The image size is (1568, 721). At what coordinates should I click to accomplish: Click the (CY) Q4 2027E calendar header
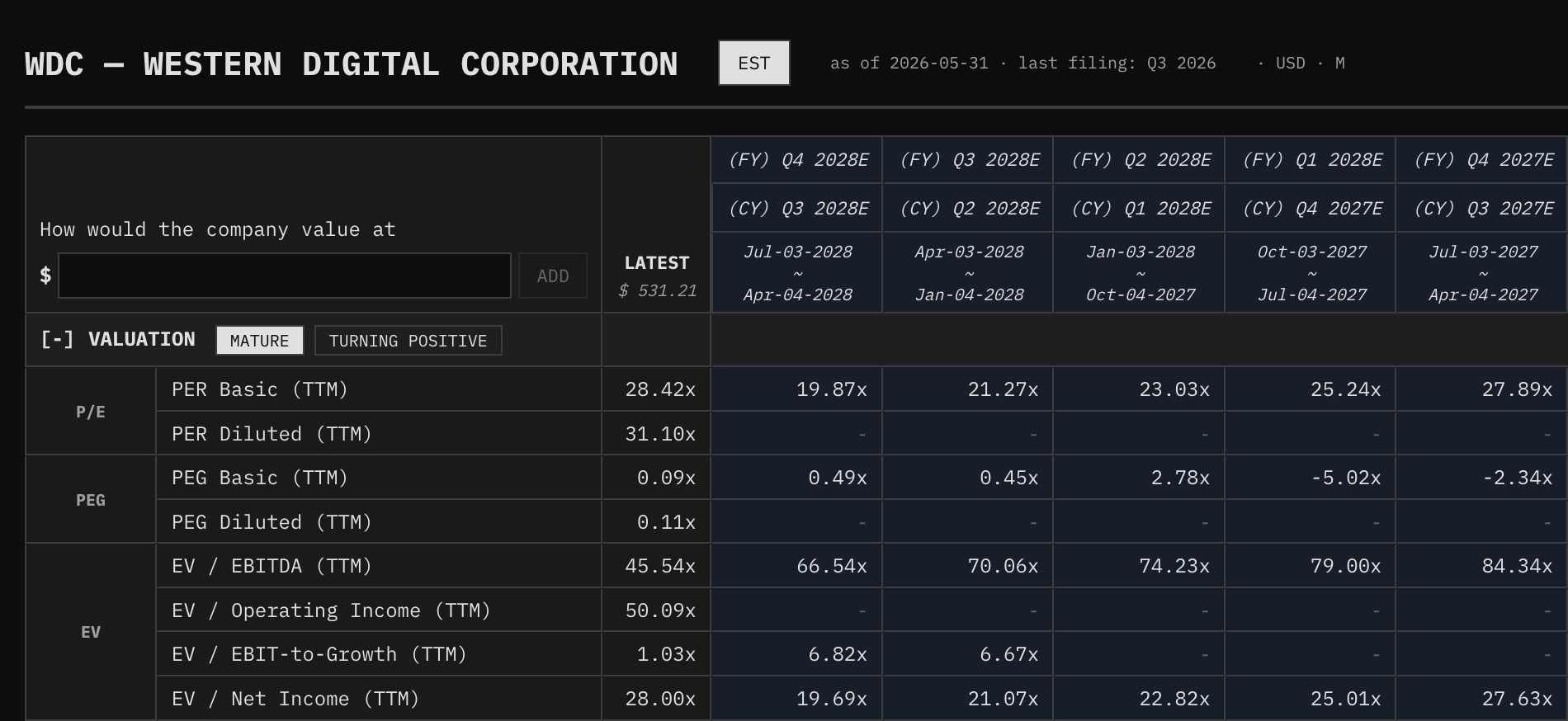tap(1311, 209)
